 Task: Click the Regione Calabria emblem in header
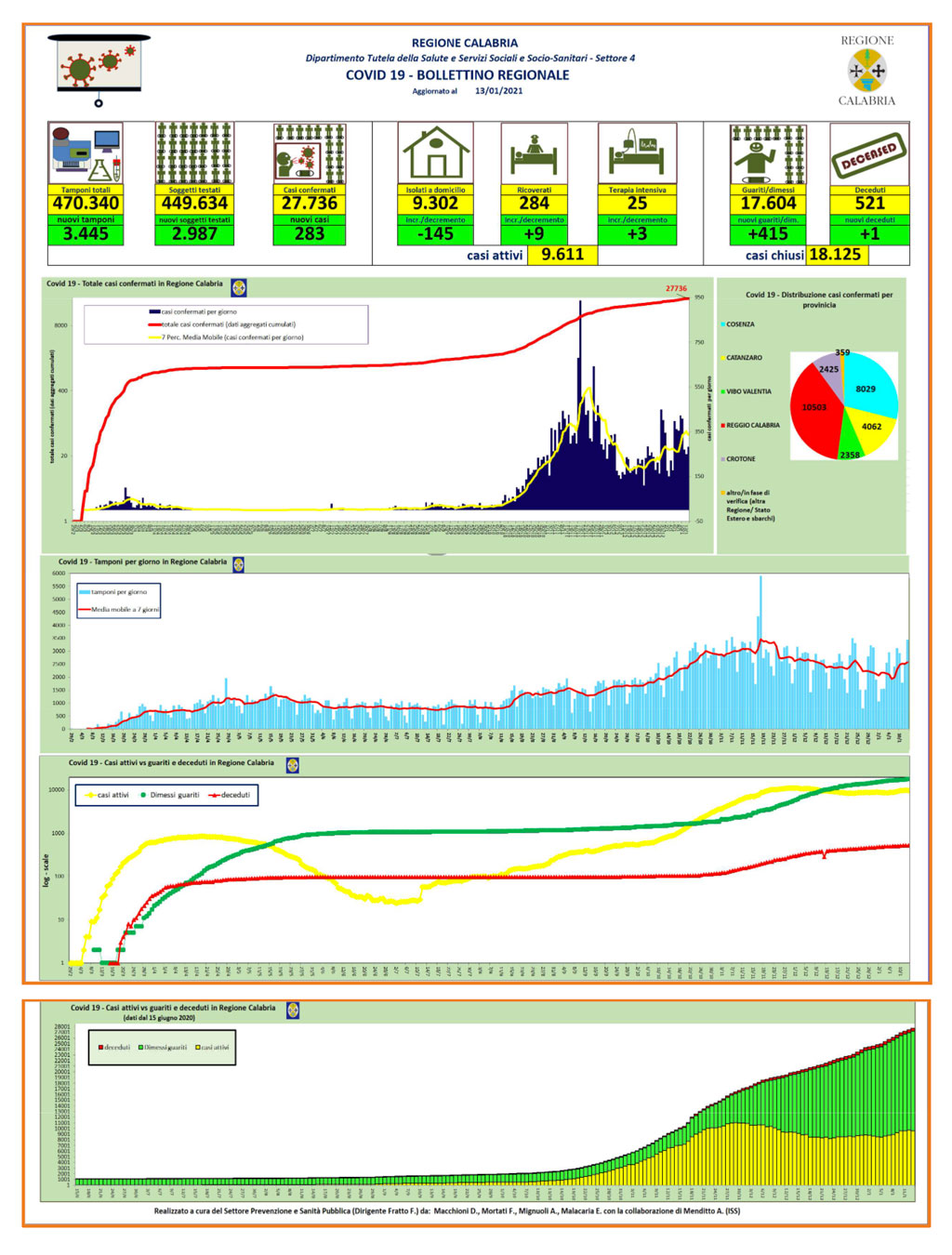point(866,71)
